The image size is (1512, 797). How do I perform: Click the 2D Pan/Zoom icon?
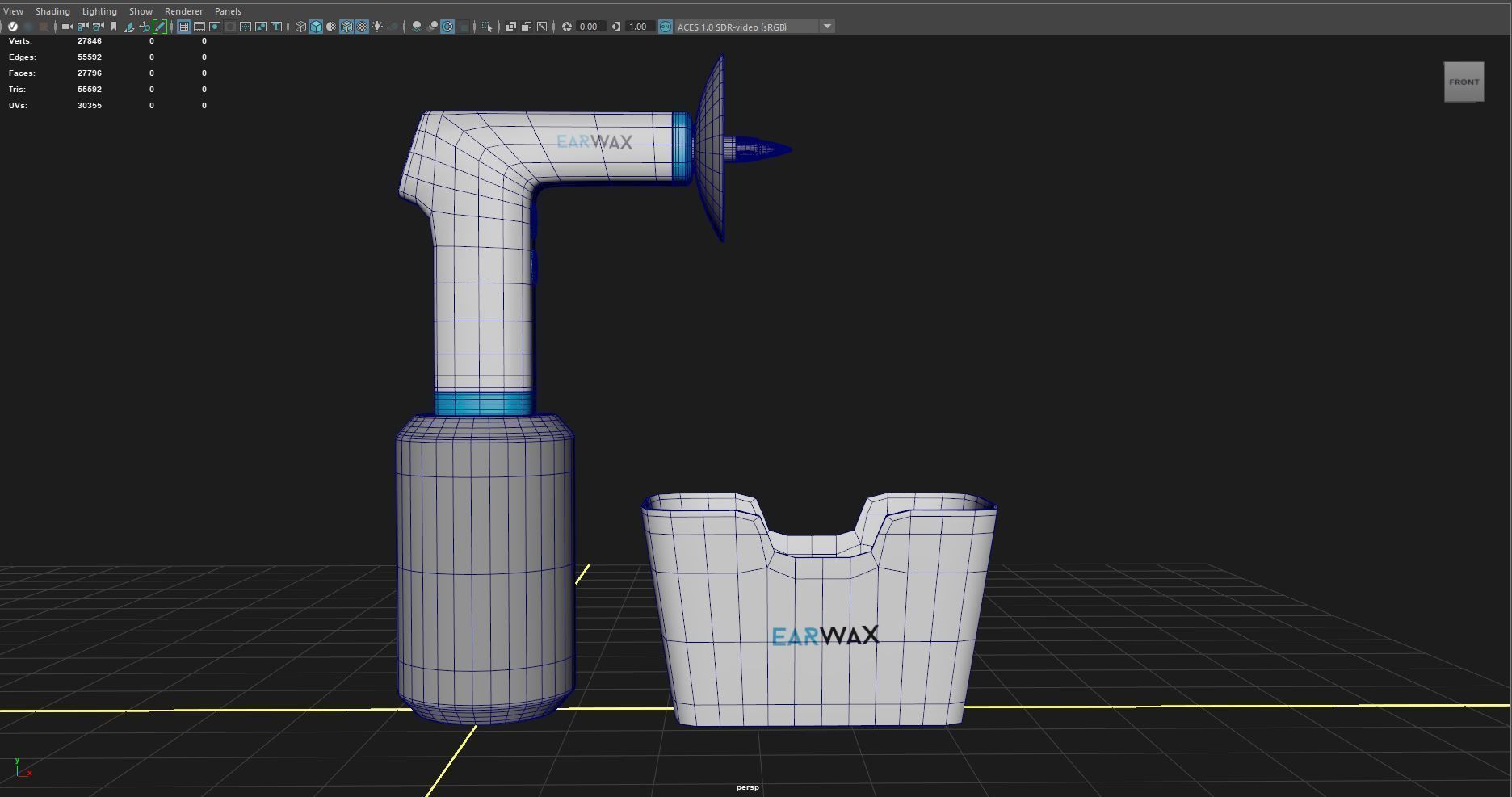(x=145, y=27)
